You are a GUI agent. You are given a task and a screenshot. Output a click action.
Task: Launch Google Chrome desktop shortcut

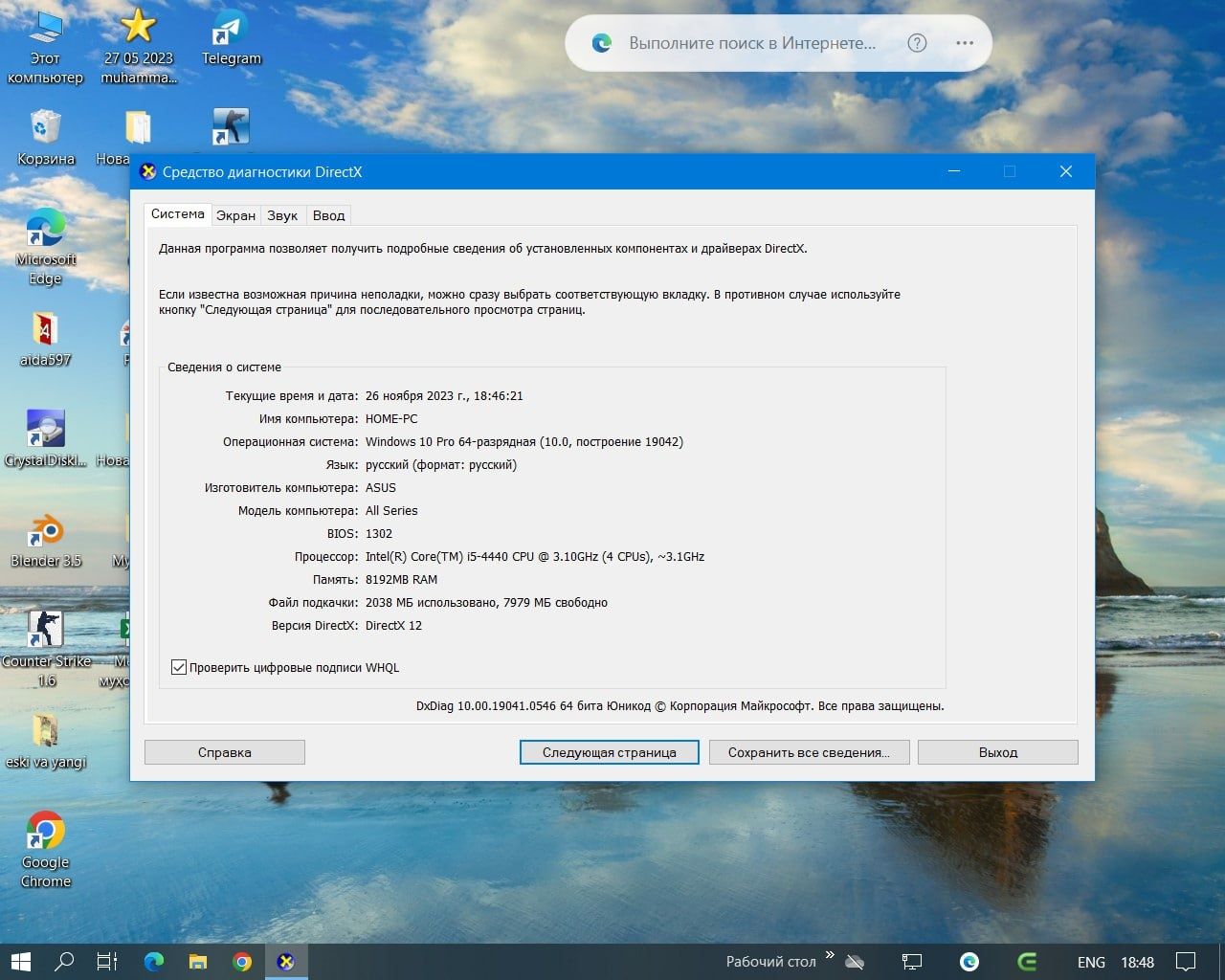(x=45, y=851)
